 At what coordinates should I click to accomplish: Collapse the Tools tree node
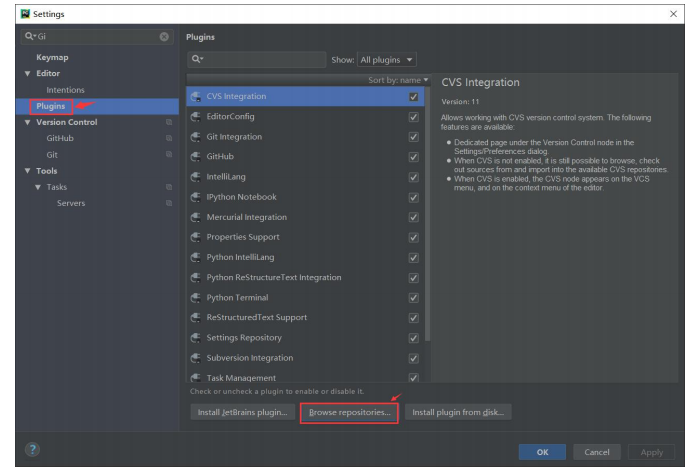(x=28, y=171)
